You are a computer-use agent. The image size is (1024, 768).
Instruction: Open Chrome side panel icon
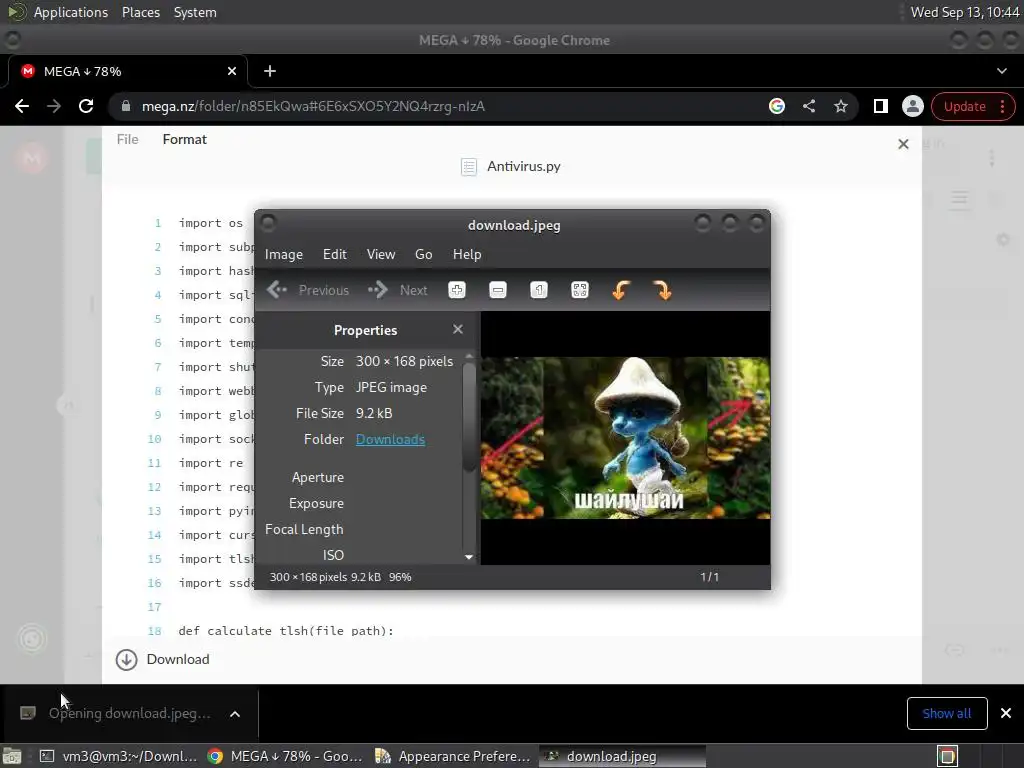click(880, 106)
